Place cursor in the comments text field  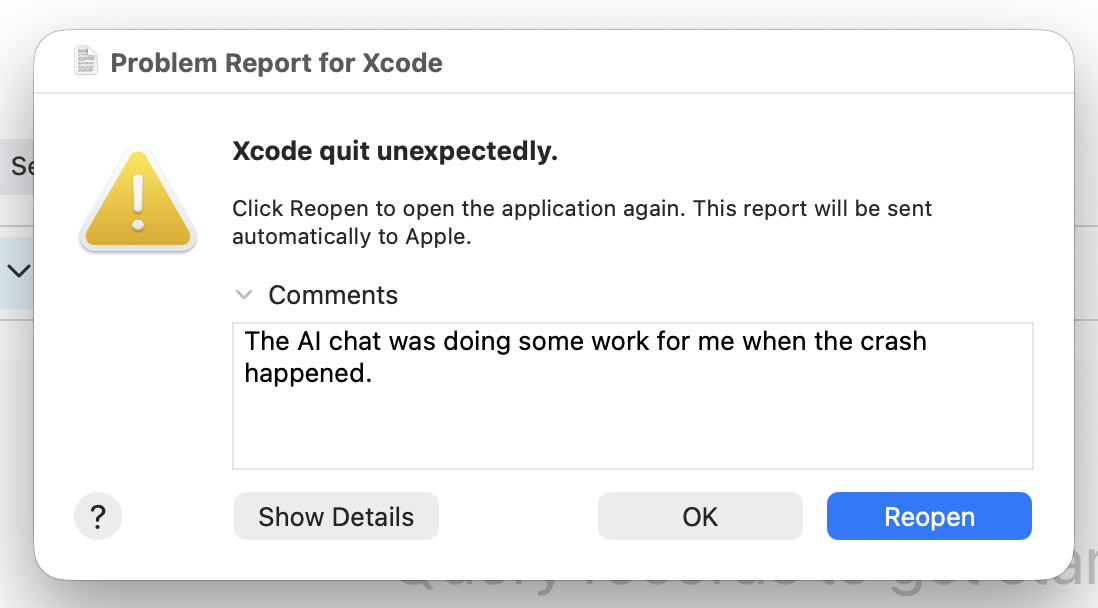coord(632,395)
